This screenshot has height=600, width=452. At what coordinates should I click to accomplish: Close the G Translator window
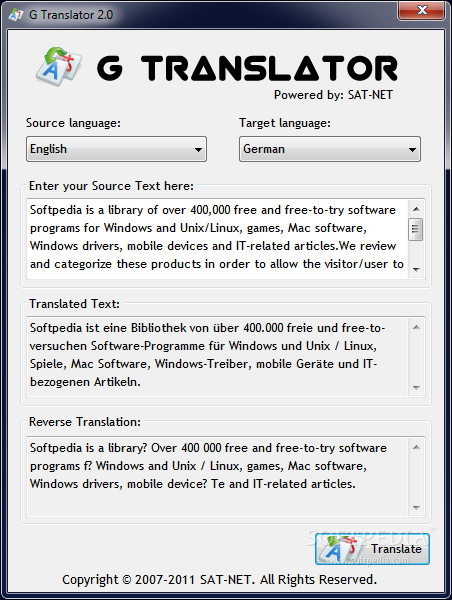[421, 10]
